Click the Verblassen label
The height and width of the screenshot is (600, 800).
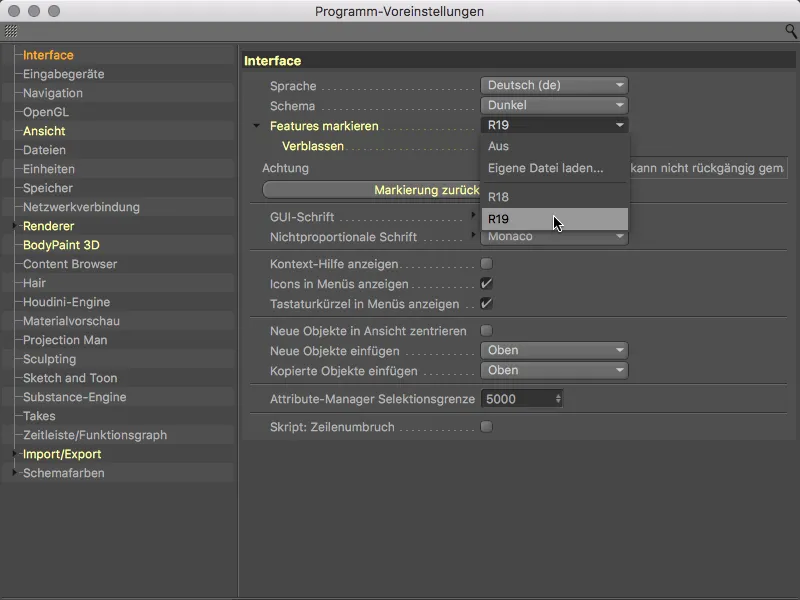point(313,146)
